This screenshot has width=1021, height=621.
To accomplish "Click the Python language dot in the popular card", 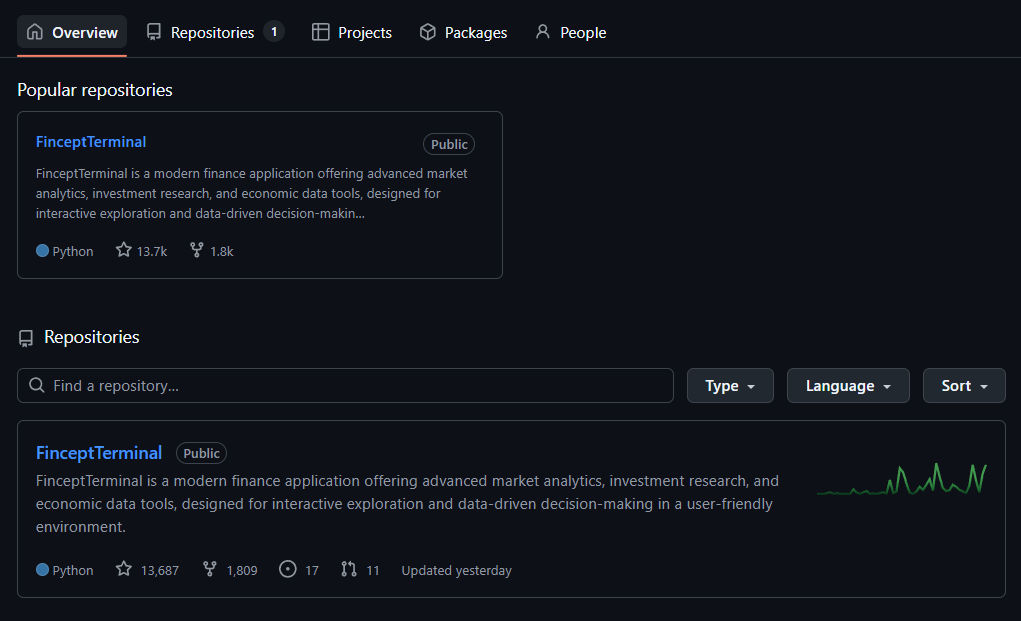I will click(42, 251).
